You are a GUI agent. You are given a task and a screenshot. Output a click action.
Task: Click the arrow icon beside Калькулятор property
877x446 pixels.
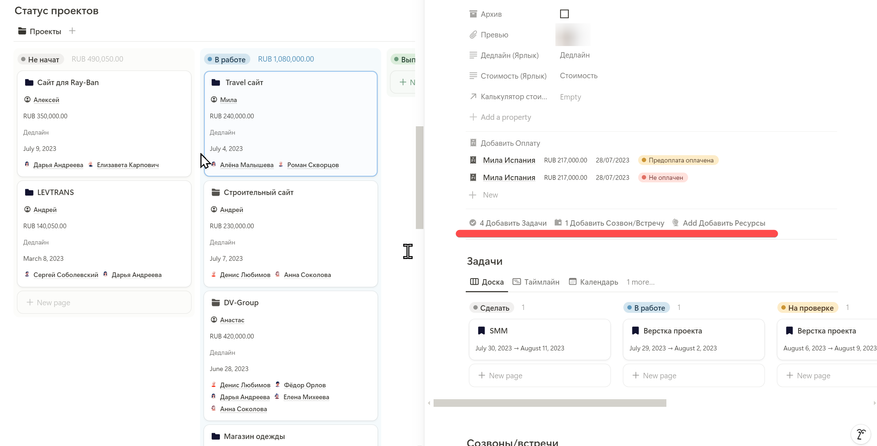click(473, 97)
